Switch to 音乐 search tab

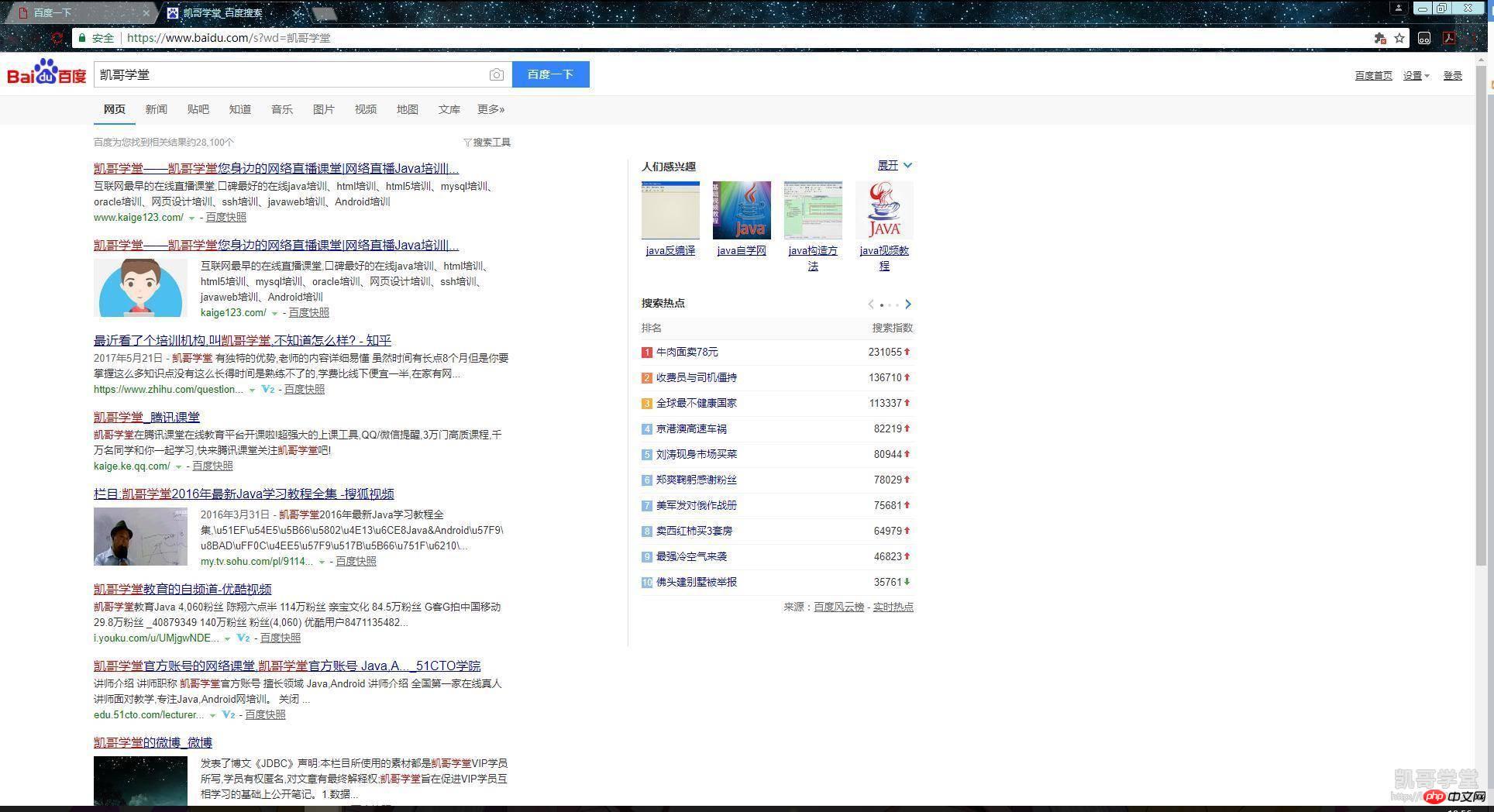coord(282,109)
